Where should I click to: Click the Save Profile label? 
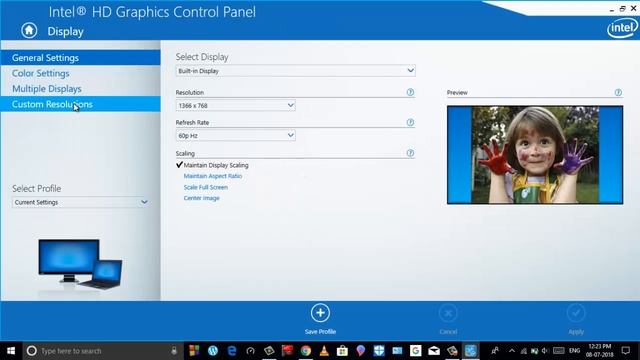tap(320, 332)
